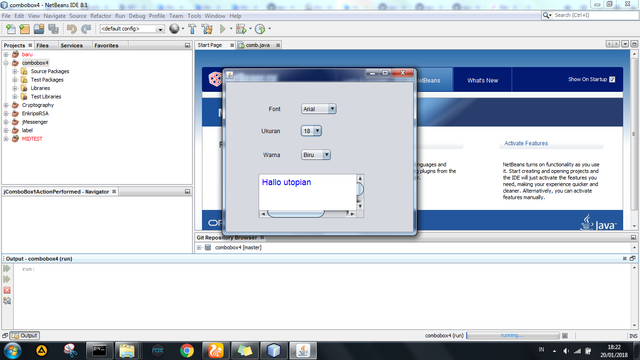Click the running progress bar in status
This screenshot has width=640, height=360.
(x=513, y=336)
